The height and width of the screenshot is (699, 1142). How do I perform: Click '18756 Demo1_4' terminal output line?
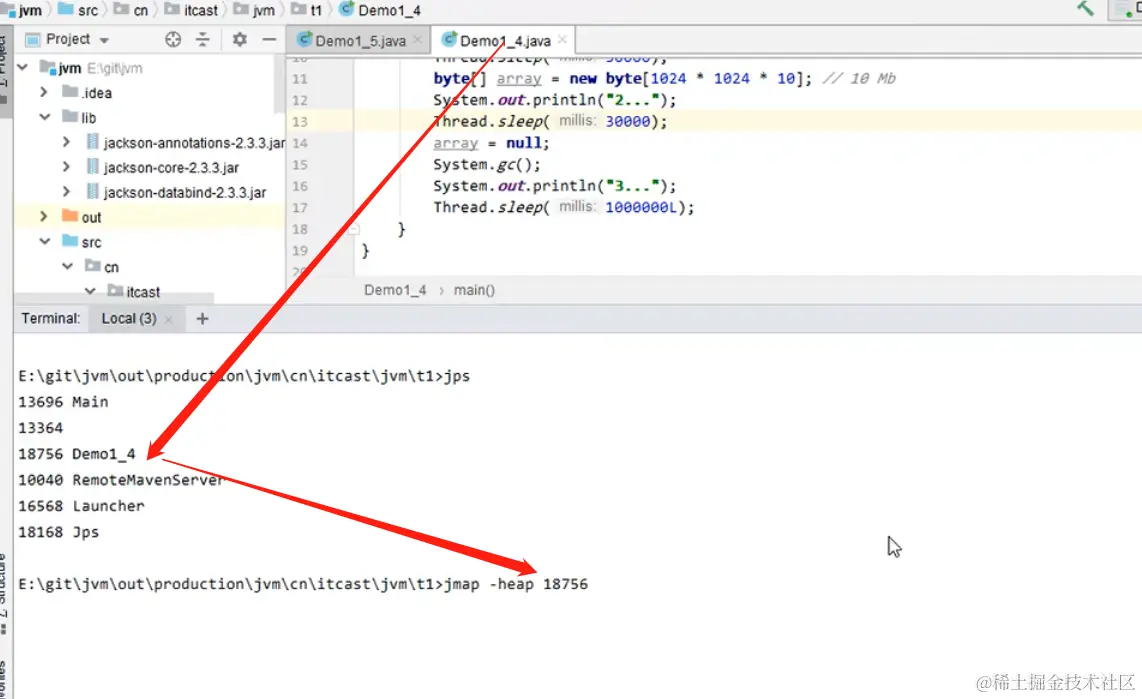click(76, 454)
